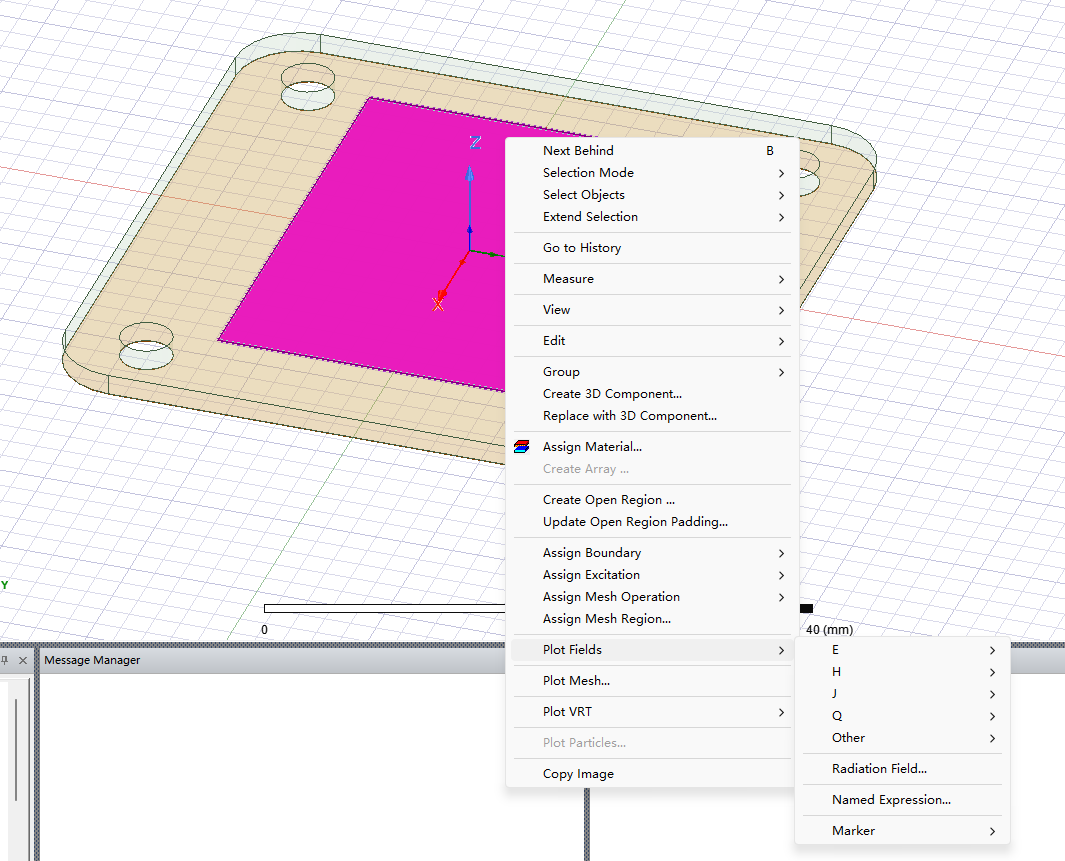The image size is (1065, 861).
Task: Select Named Expression... entry
Action: 891,800
